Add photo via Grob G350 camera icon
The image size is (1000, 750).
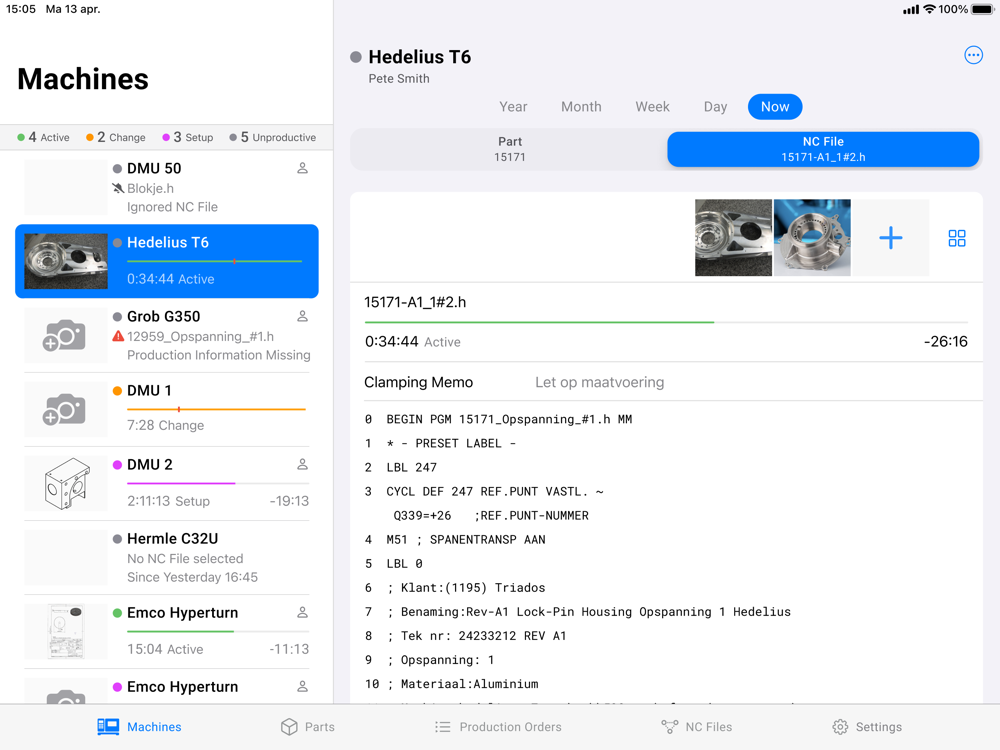click(64, 335)
